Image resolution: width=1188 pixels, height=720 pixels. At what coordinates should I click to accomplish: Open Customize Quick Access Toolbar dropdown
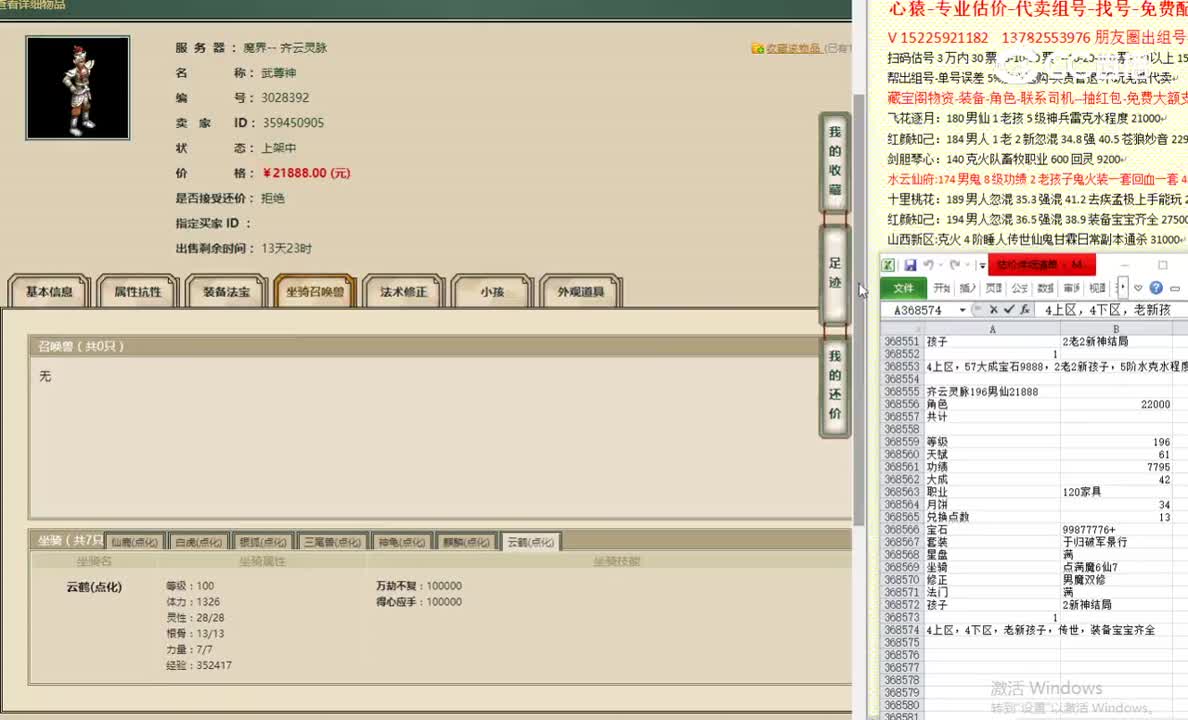[x=981, y=265]
